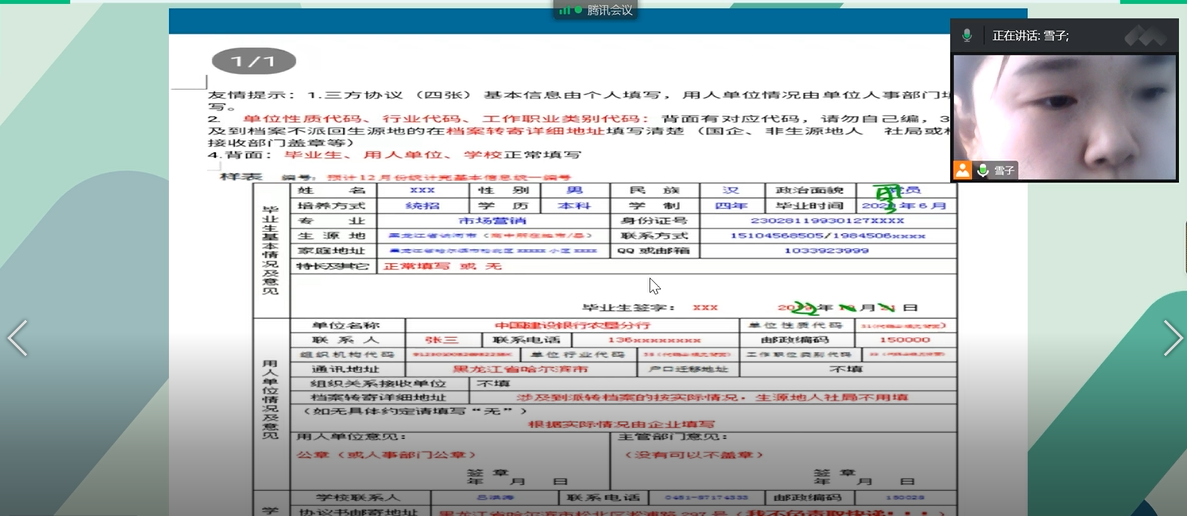
Task: Click the 培养方式 label cell
Action: point(332,206)
